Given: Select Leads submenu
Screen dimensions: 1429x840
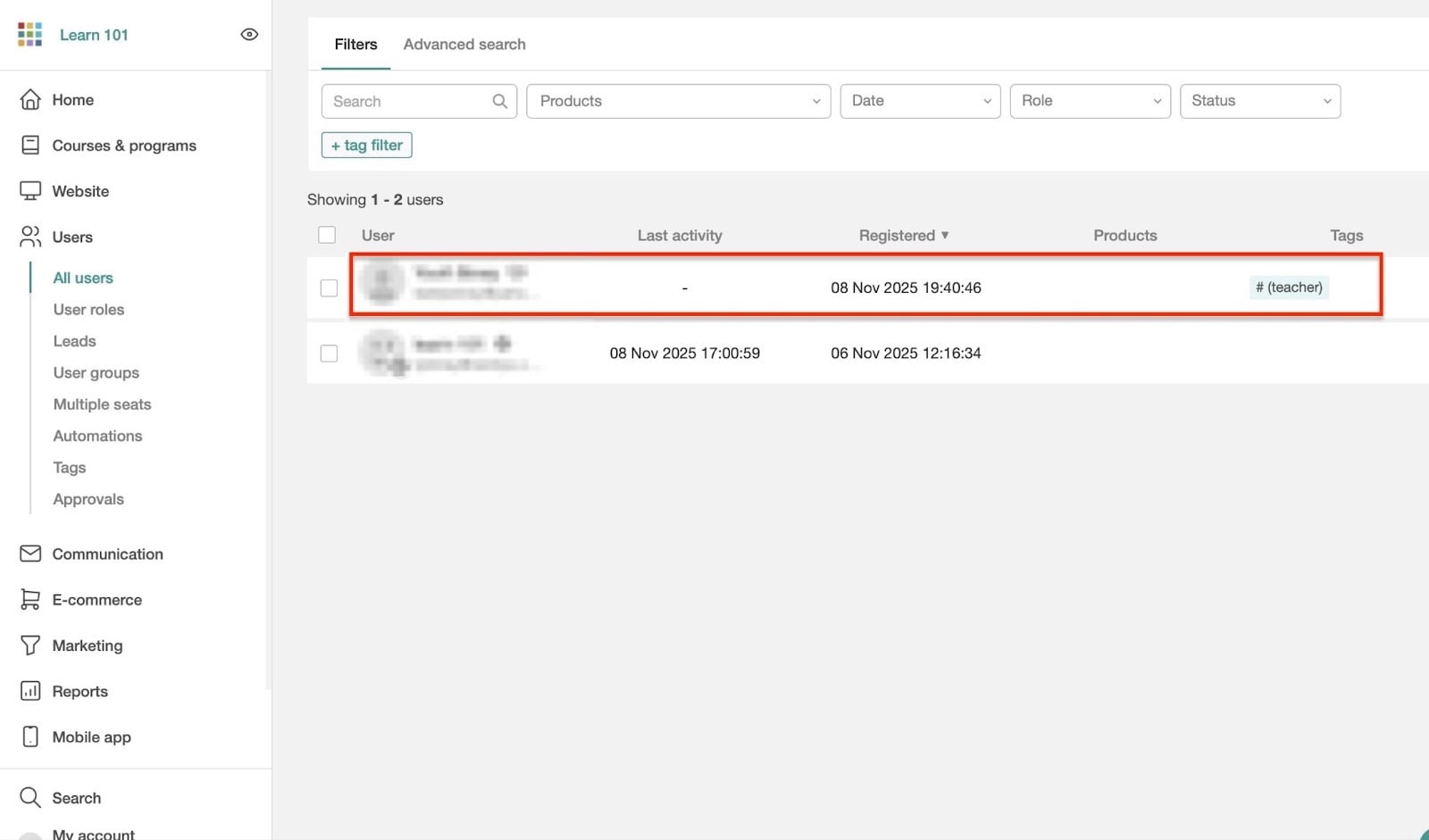Looking at the screenshot, I should [74, 341].
